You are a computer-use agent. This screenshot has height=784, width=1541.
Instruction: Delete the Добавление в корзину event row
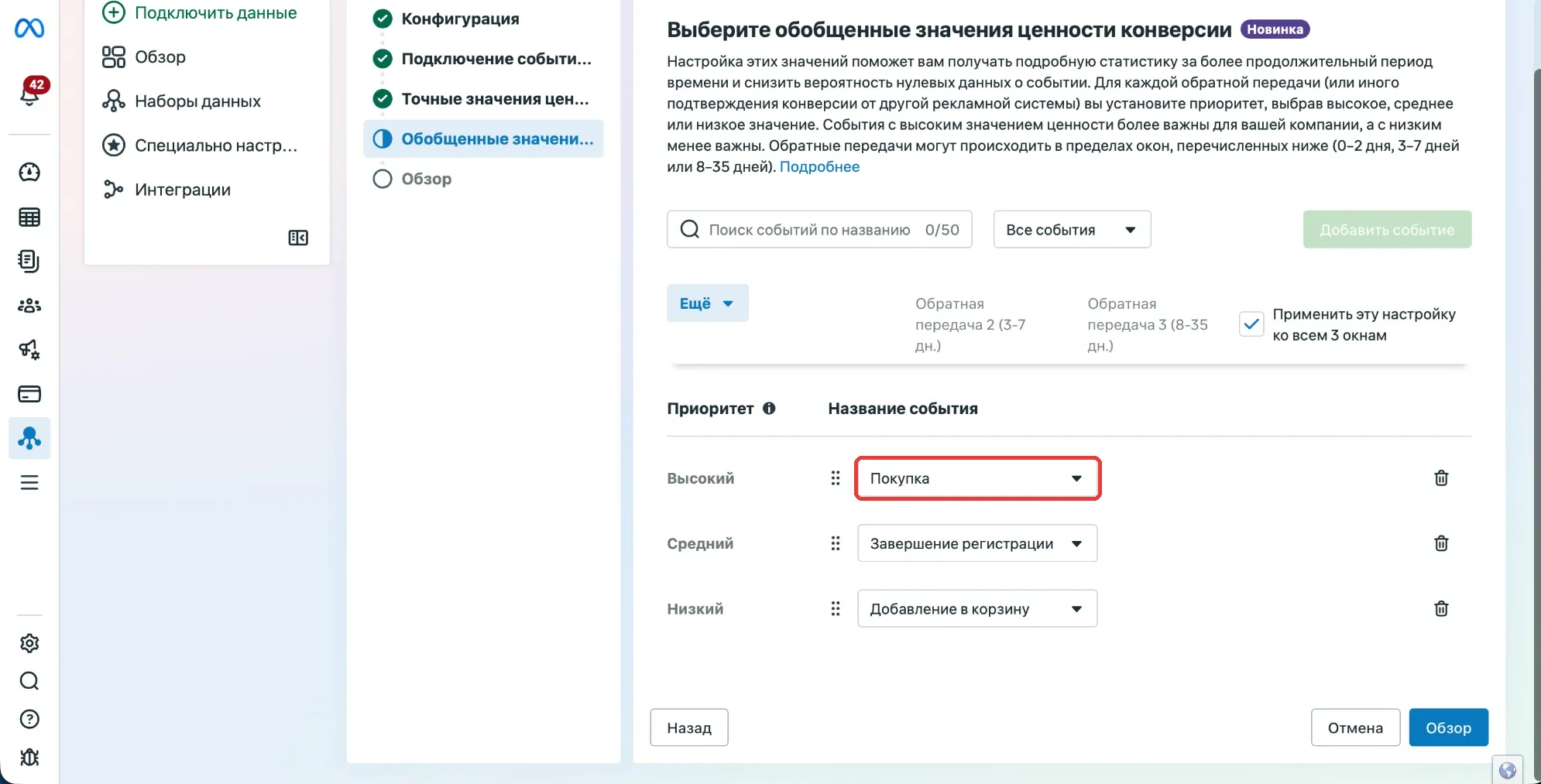tap(1441, 608)
